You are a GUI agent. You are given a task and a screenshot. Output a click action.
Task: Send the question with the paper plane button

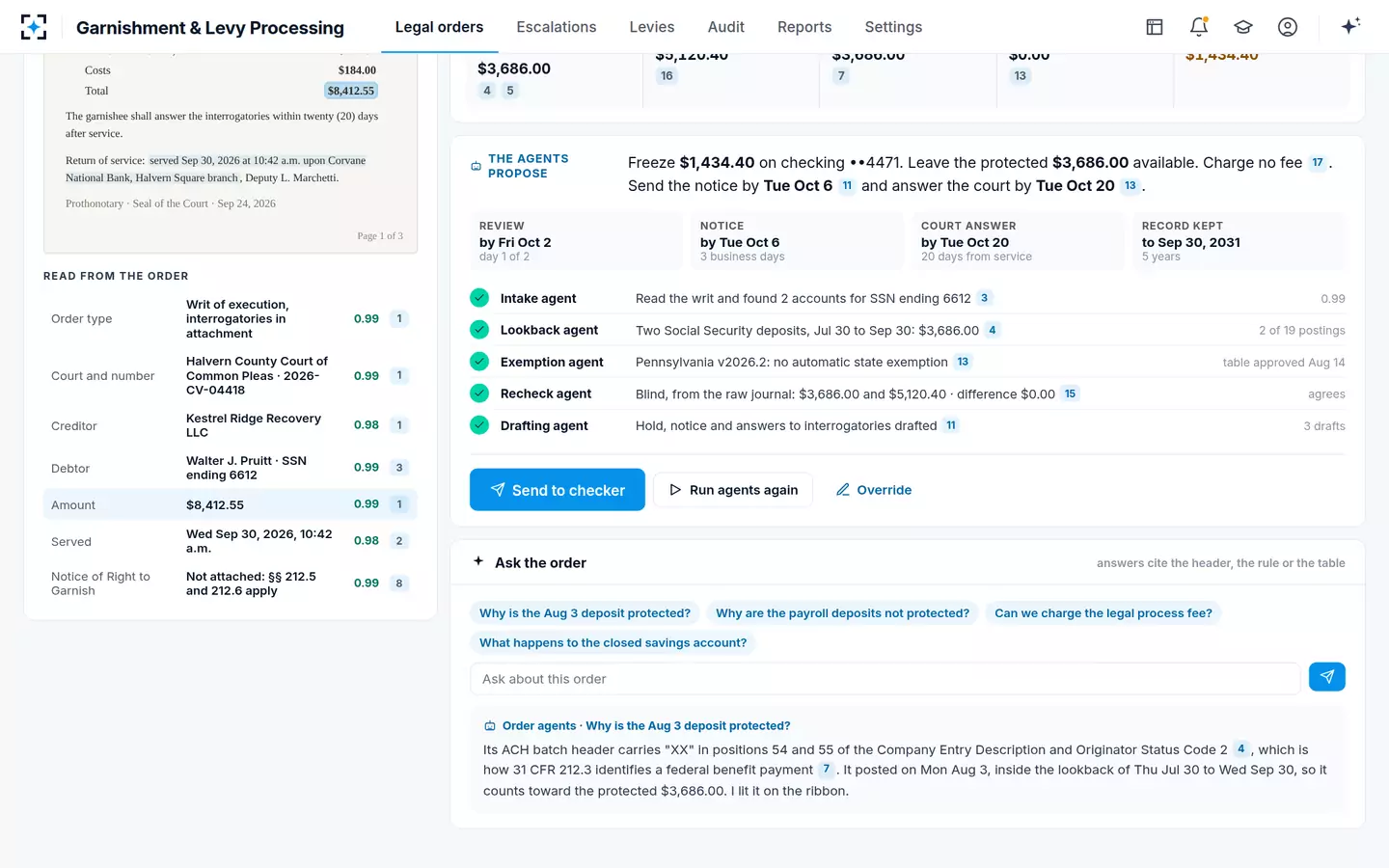tap(1327, 677)
